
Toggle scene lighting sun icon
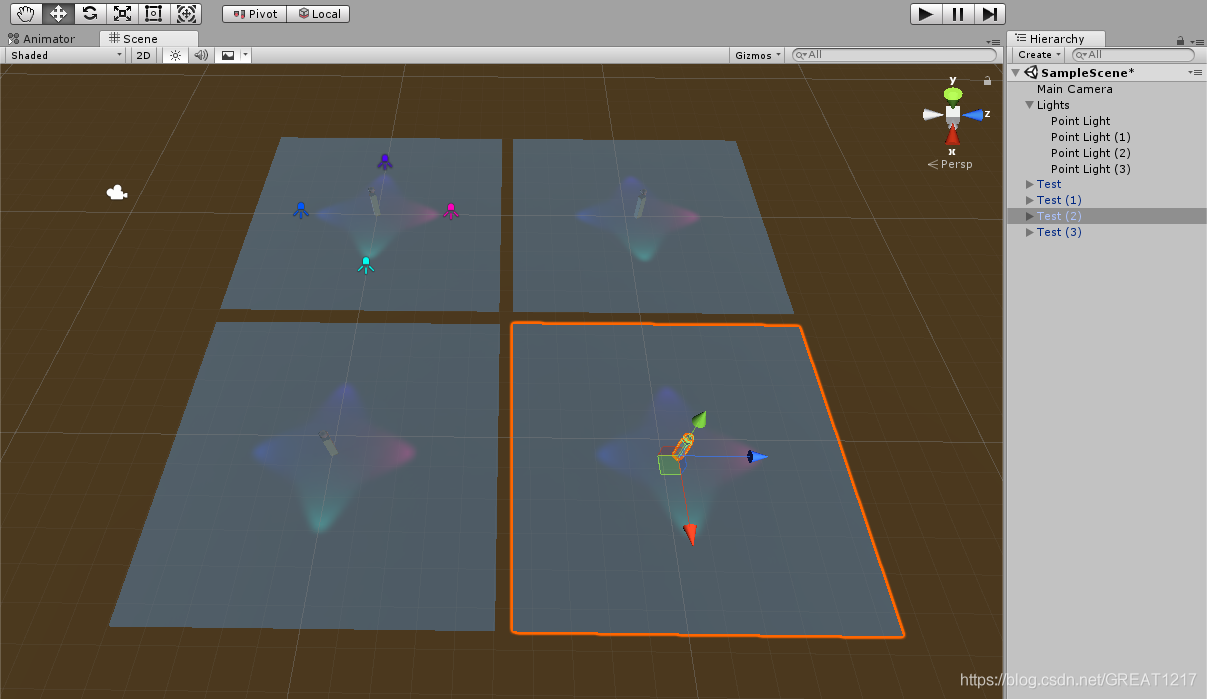[175, 55]
